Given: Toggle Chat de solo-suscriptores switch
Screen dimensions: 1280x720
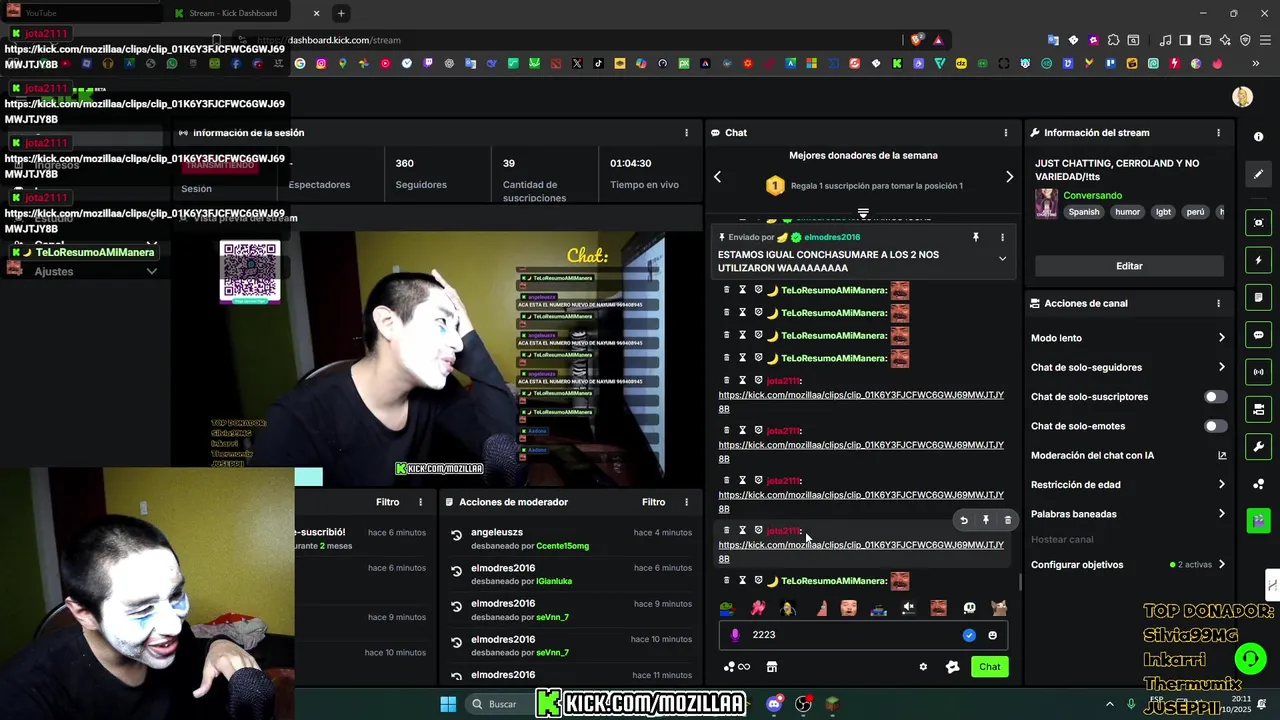Looking at the screenshot, I should (1215, 397).
